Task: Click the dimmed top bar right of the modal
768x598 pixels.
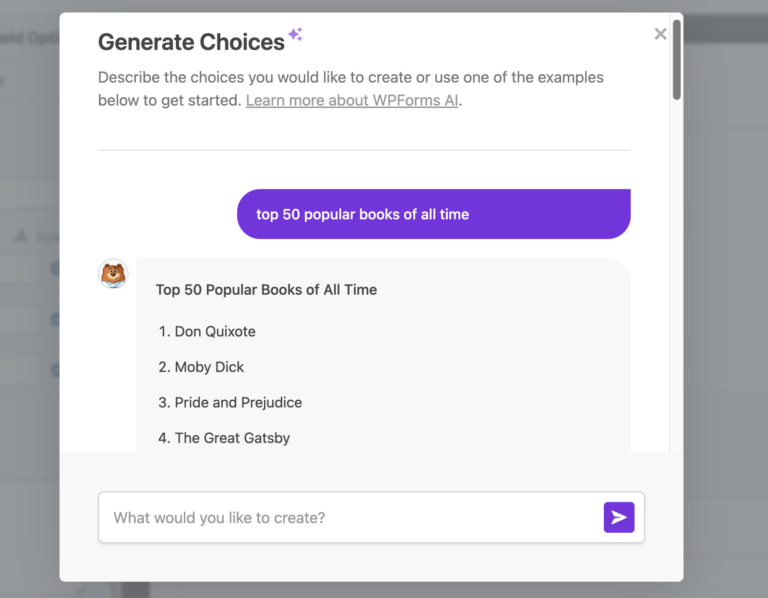Action: click(725, 28)
